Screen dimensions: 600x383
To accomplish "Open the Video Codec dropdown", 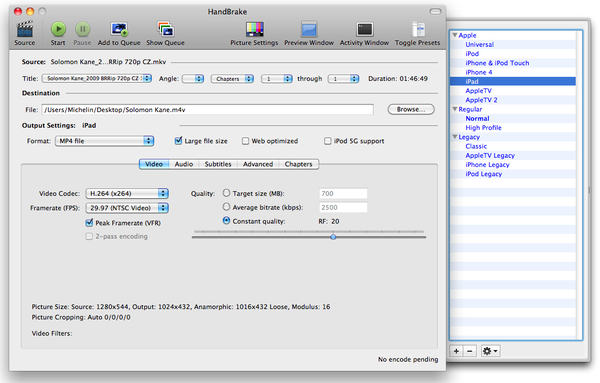I will click(x=127, y=194).
